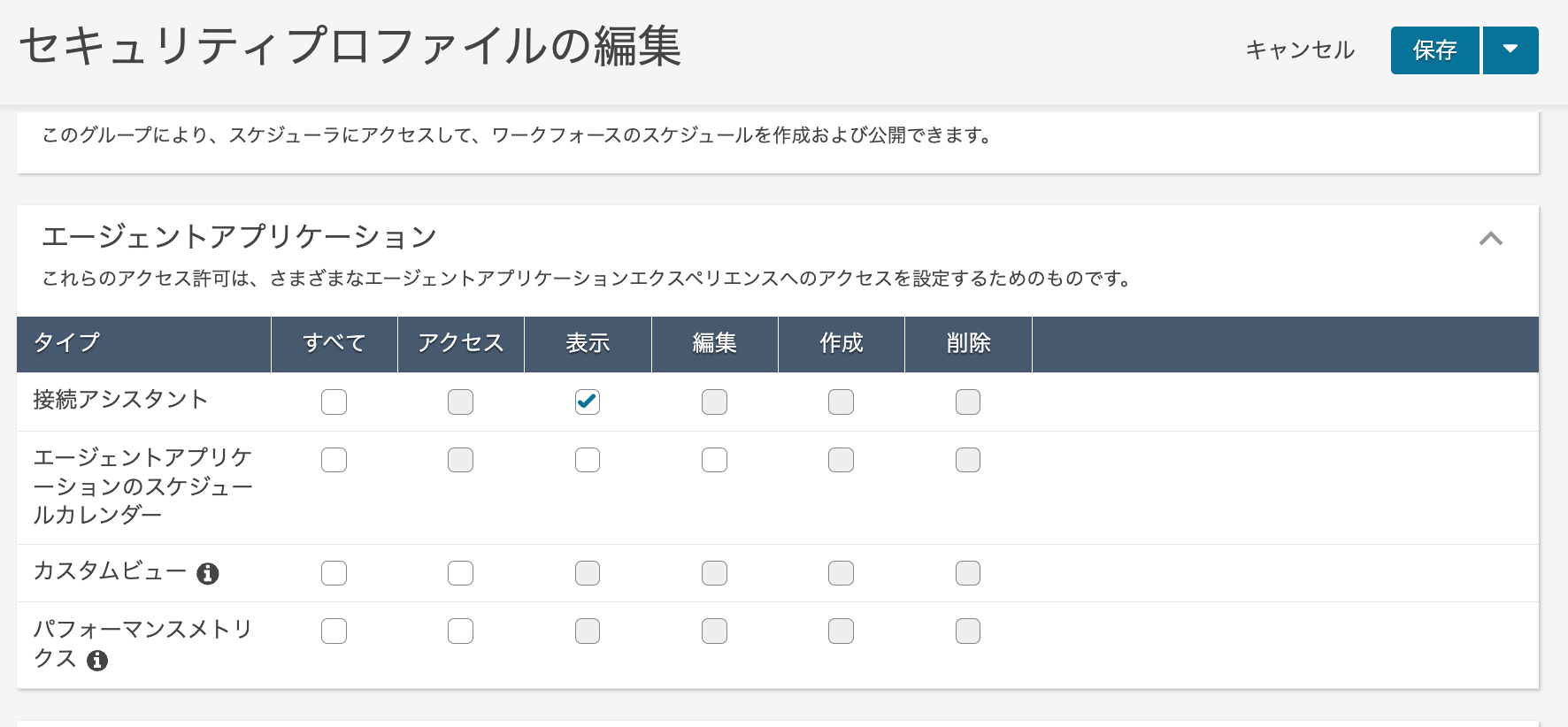
Task: Click the 保存 button
Action: (1434, 50)
